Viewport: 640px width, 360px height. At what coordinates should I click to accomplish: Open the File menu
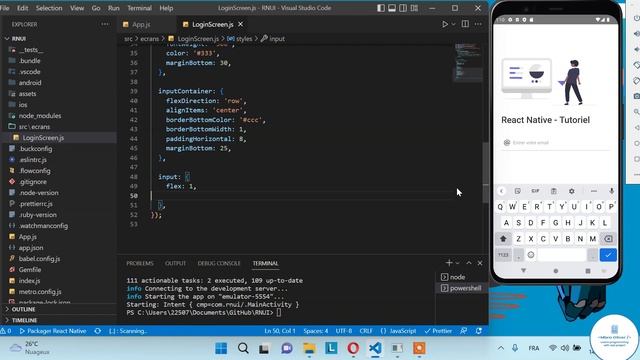point(5,8)
